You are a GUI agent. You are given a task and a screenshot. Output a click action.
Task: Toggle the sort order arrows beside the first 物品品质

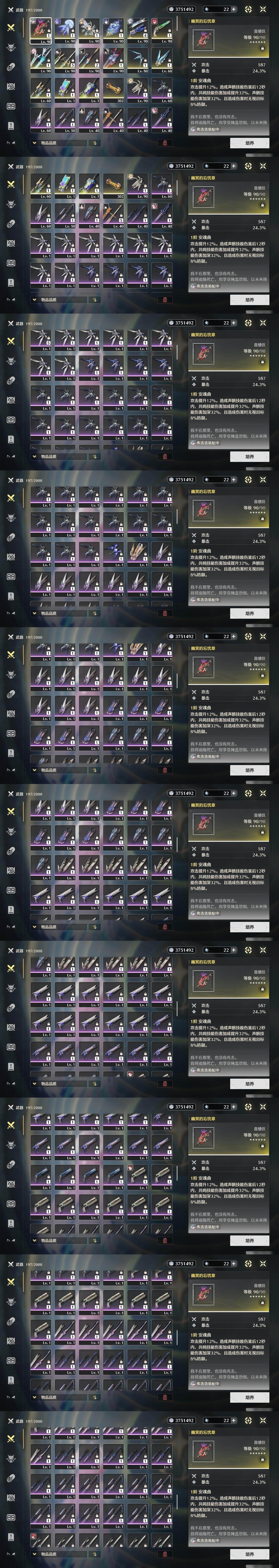click(x=94, y=143)
